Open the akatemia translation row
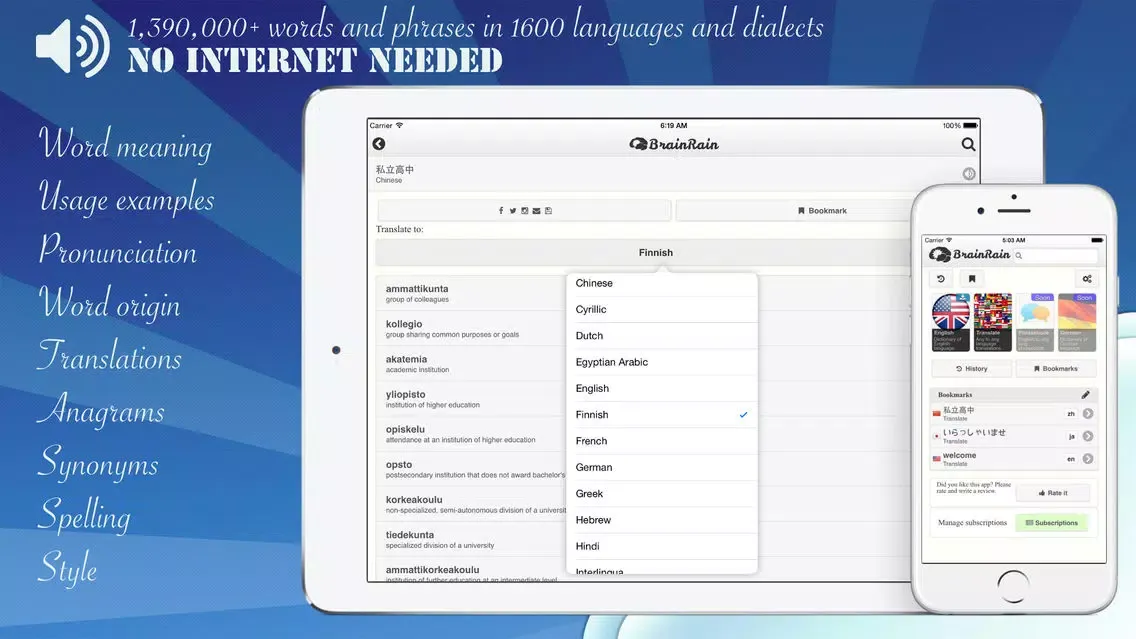This screenshot has height=639, width=1136. click(x=471, y=364)
